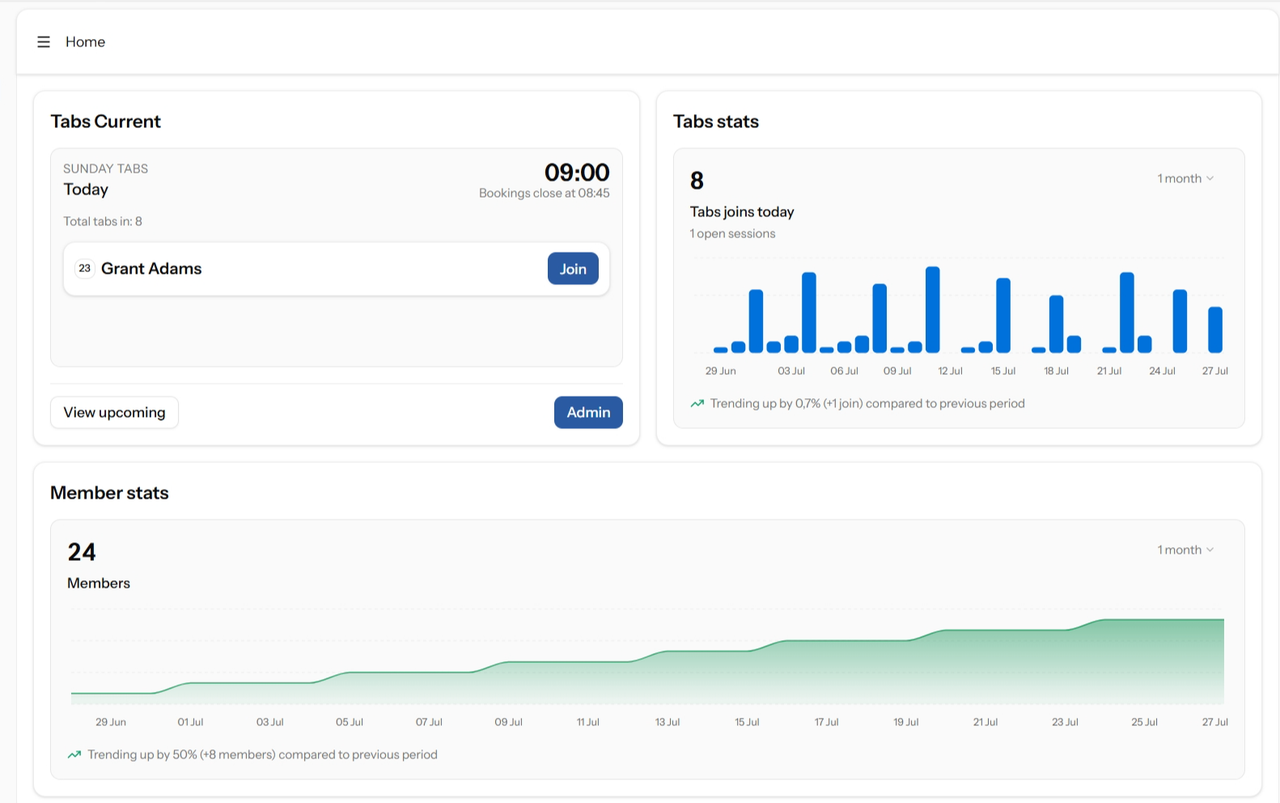Viewport: 1280px width, 803px height.
Task: Click the Home breadcrumb label
Action: (85, 42)
